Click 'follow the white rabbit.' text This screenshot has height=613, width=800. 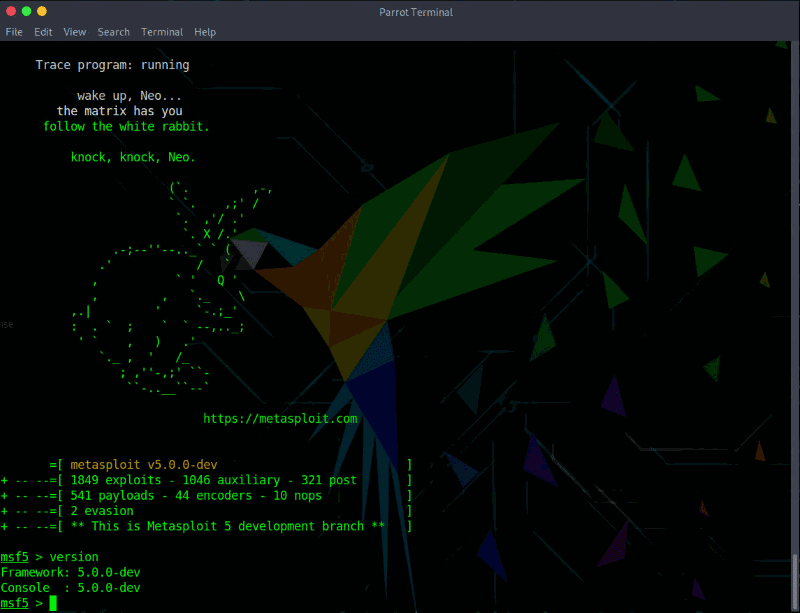tap(127, 127)
